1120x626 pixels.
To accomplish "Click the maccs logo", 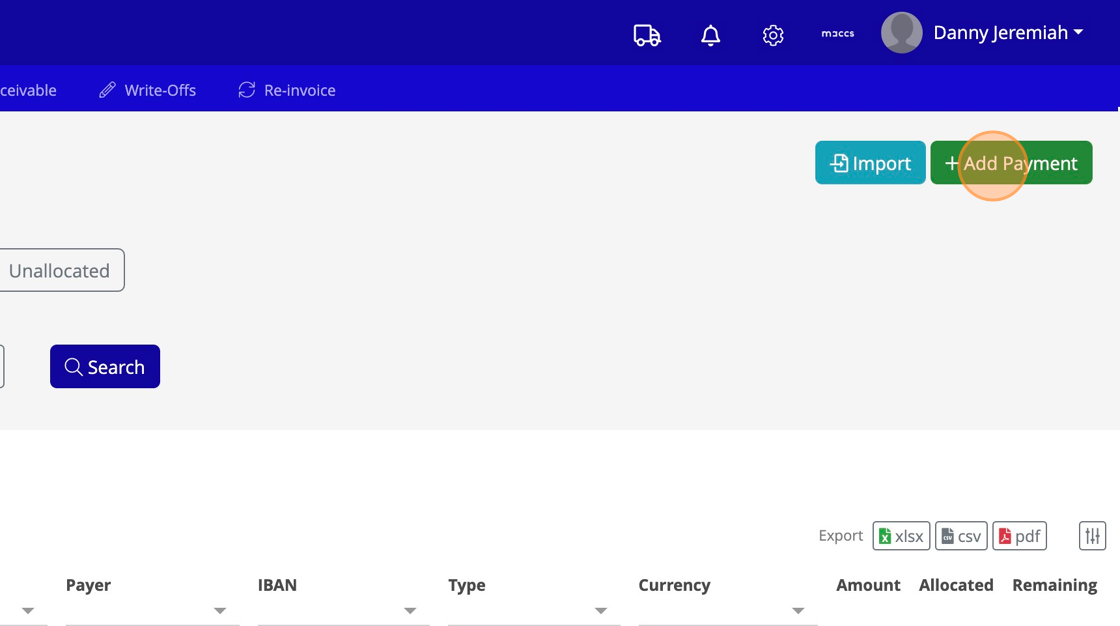I will pyautogui.click(x=837, y=34).
